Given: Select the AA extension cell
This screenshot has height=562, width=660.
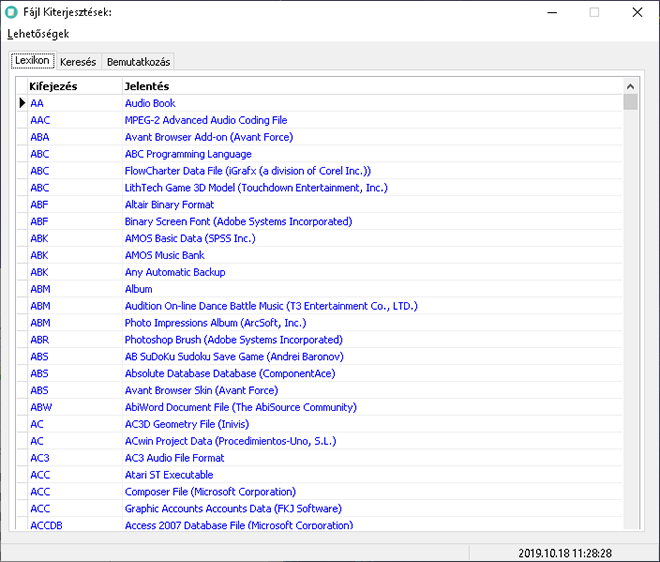Looking at the screenshot, I should tap(75, 103).
